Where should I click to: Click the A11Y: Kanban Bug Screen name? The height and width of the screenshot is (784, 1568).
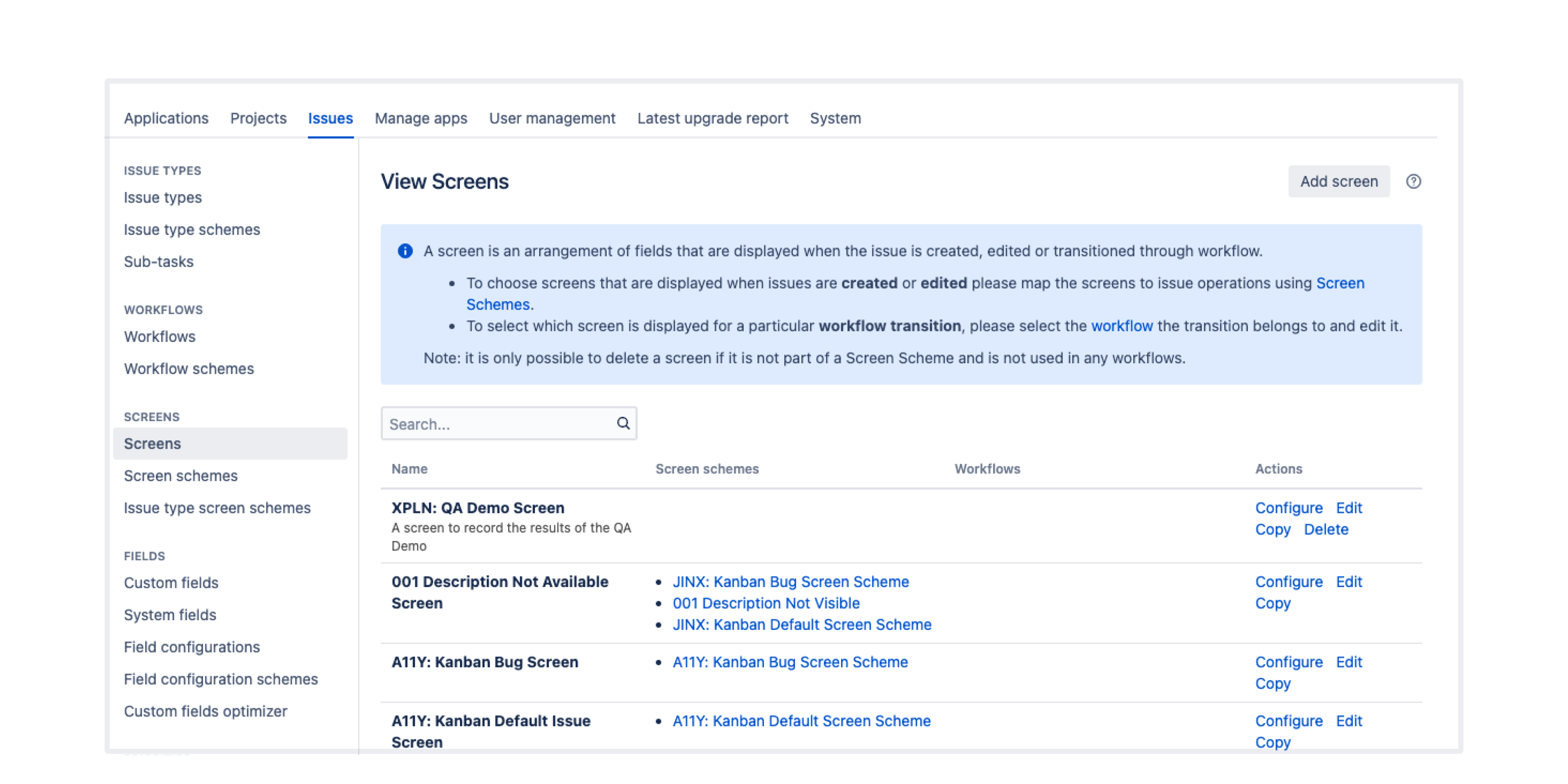(484, 662)
